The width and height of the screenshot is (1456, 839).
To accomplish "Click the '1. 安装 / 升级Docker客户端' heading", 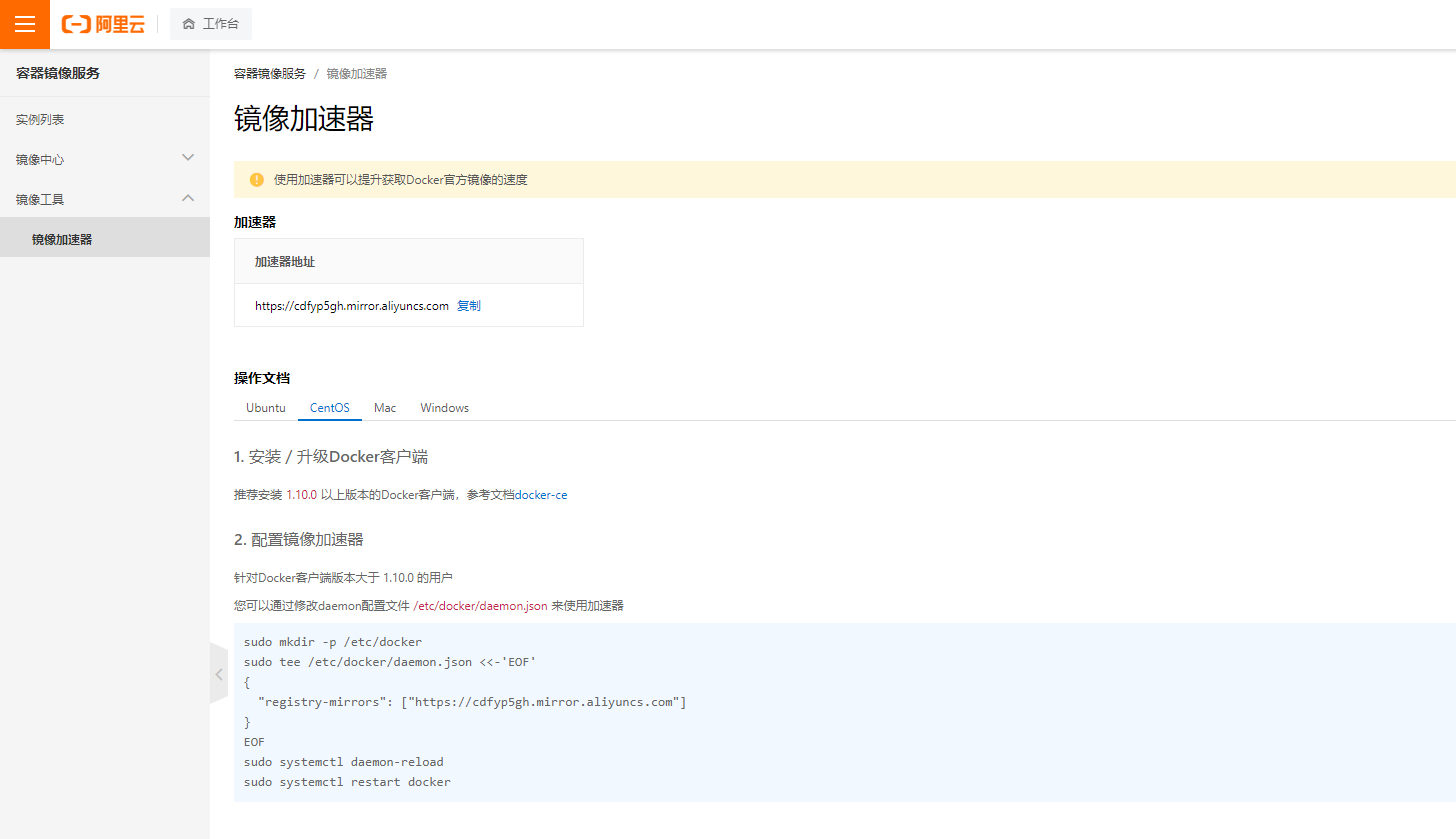I will coord(331,457).
